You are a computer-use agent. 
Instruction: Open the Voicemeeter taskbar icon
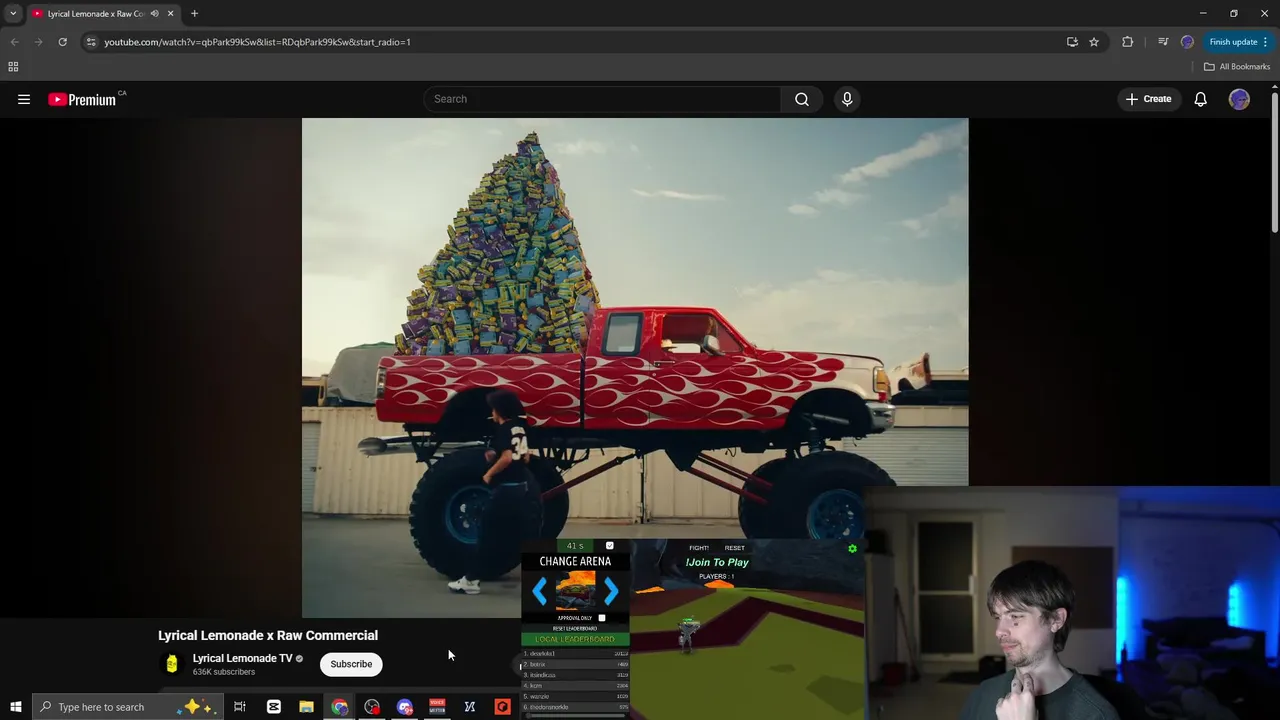click(x=437, y=707)
